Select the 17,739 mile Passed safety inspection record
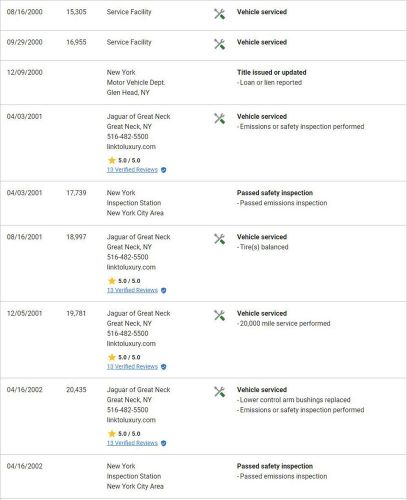 (x=203, y=203)
